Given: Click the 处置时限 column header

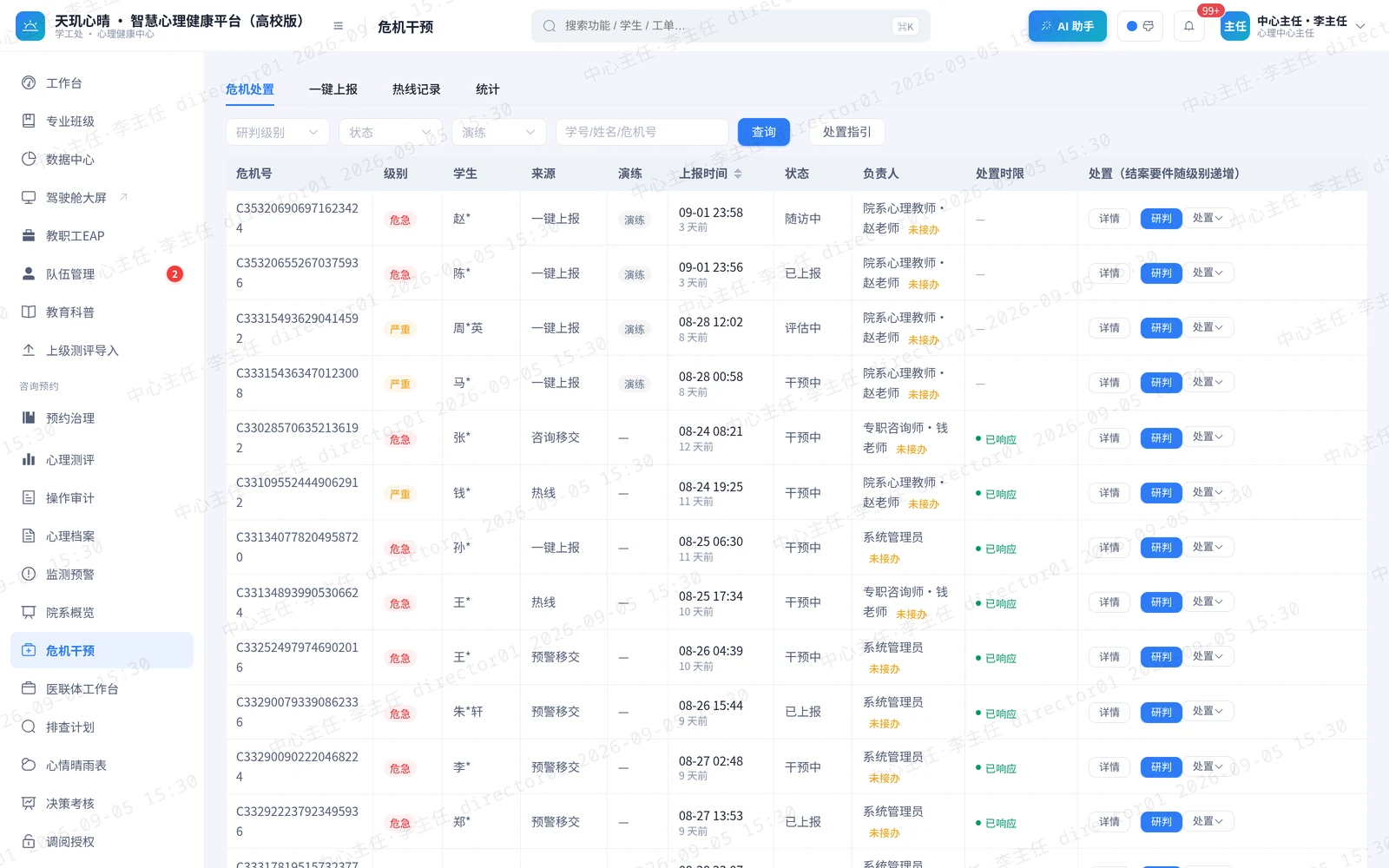Looking at the screenshot, I should tap(1000, 174).
